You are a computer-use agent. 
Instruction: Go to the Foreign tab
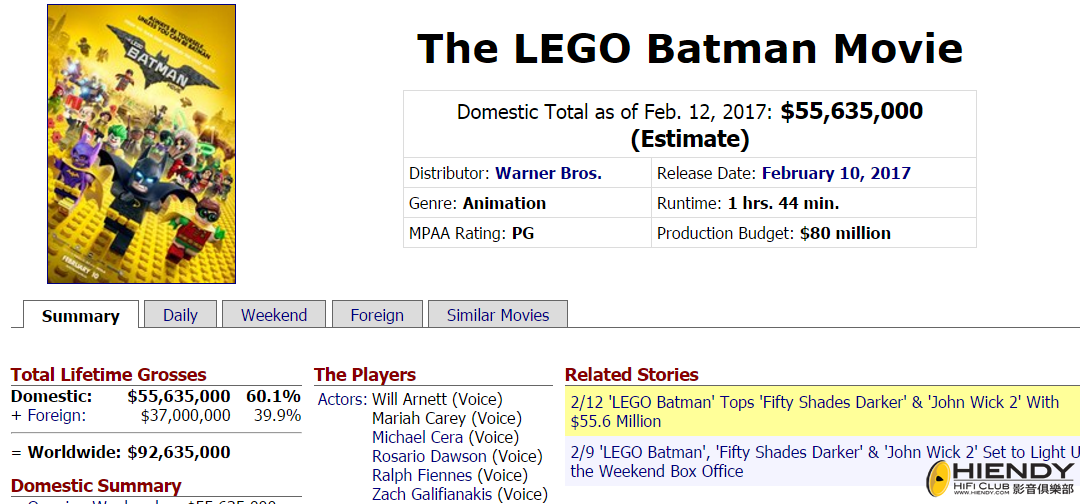[377, 315]
